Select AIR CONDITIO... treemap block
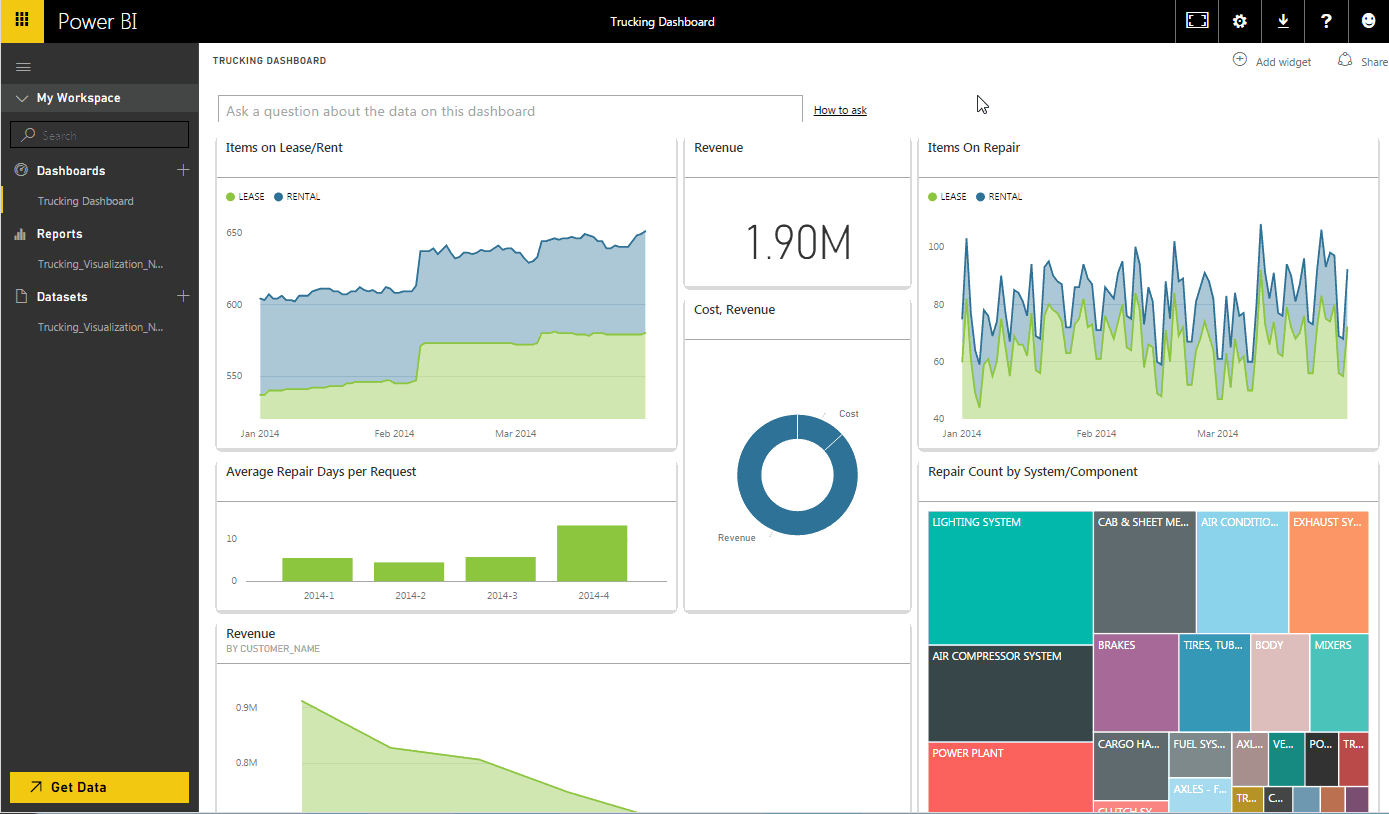The image size is (1389, 814). (1242, 572)
